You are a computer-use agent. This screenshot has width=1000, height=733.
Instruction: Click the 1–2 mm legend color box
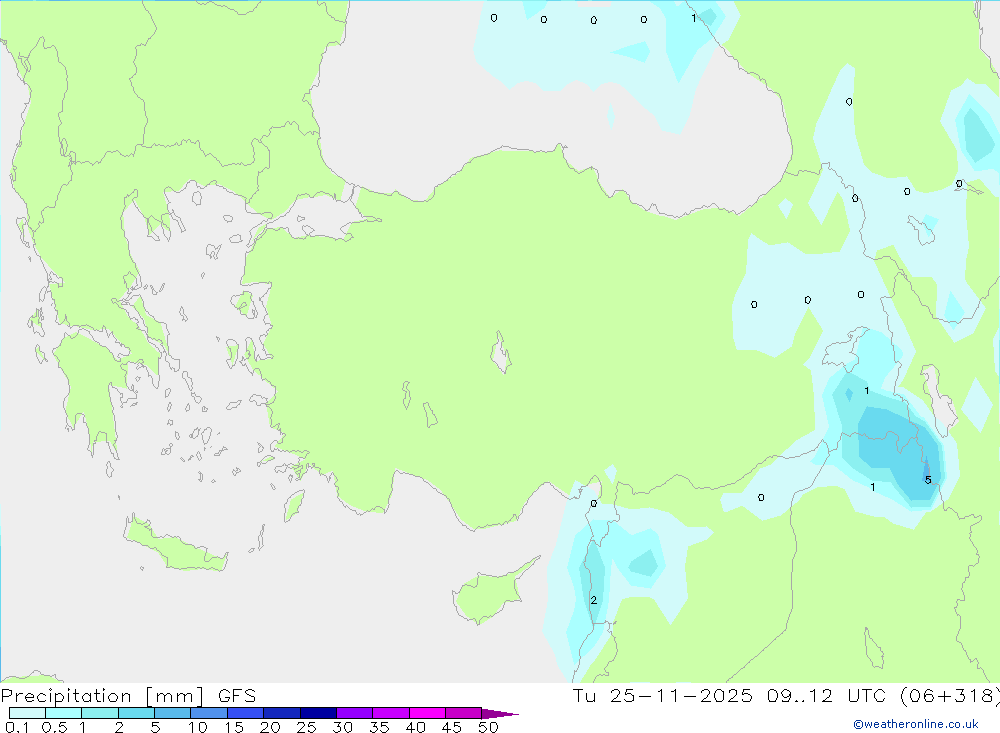click(x=100, y=713)
